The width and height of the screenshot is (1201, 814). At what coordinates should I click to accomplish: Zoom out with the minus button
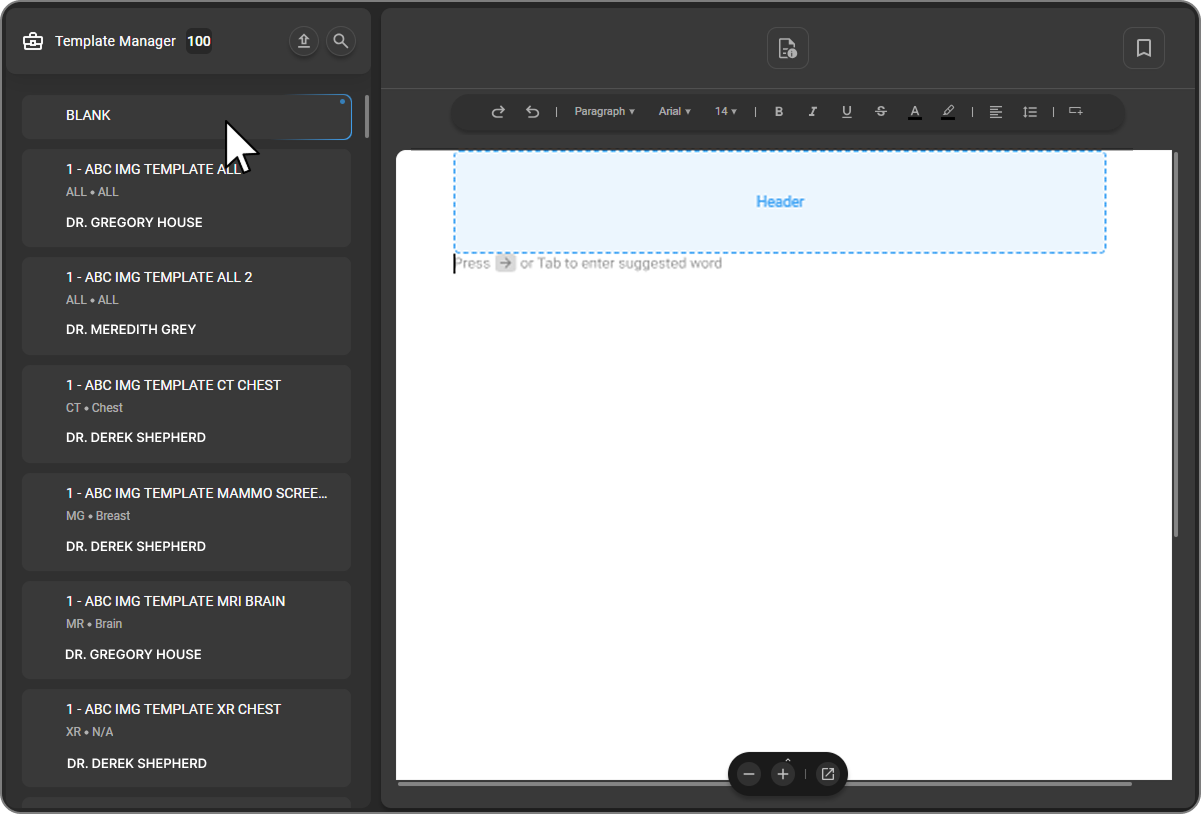(x=749, y=774)
